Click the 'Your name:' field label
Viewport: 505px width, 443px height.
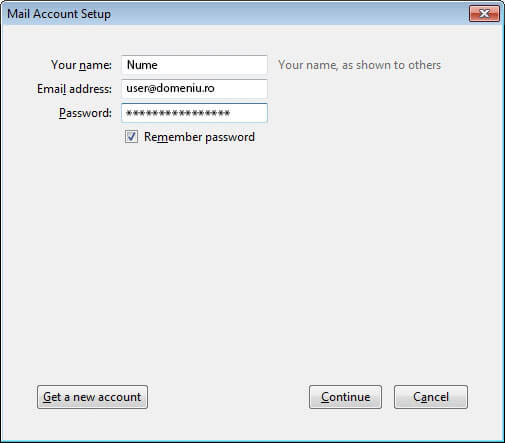click(x=81, y=65)
